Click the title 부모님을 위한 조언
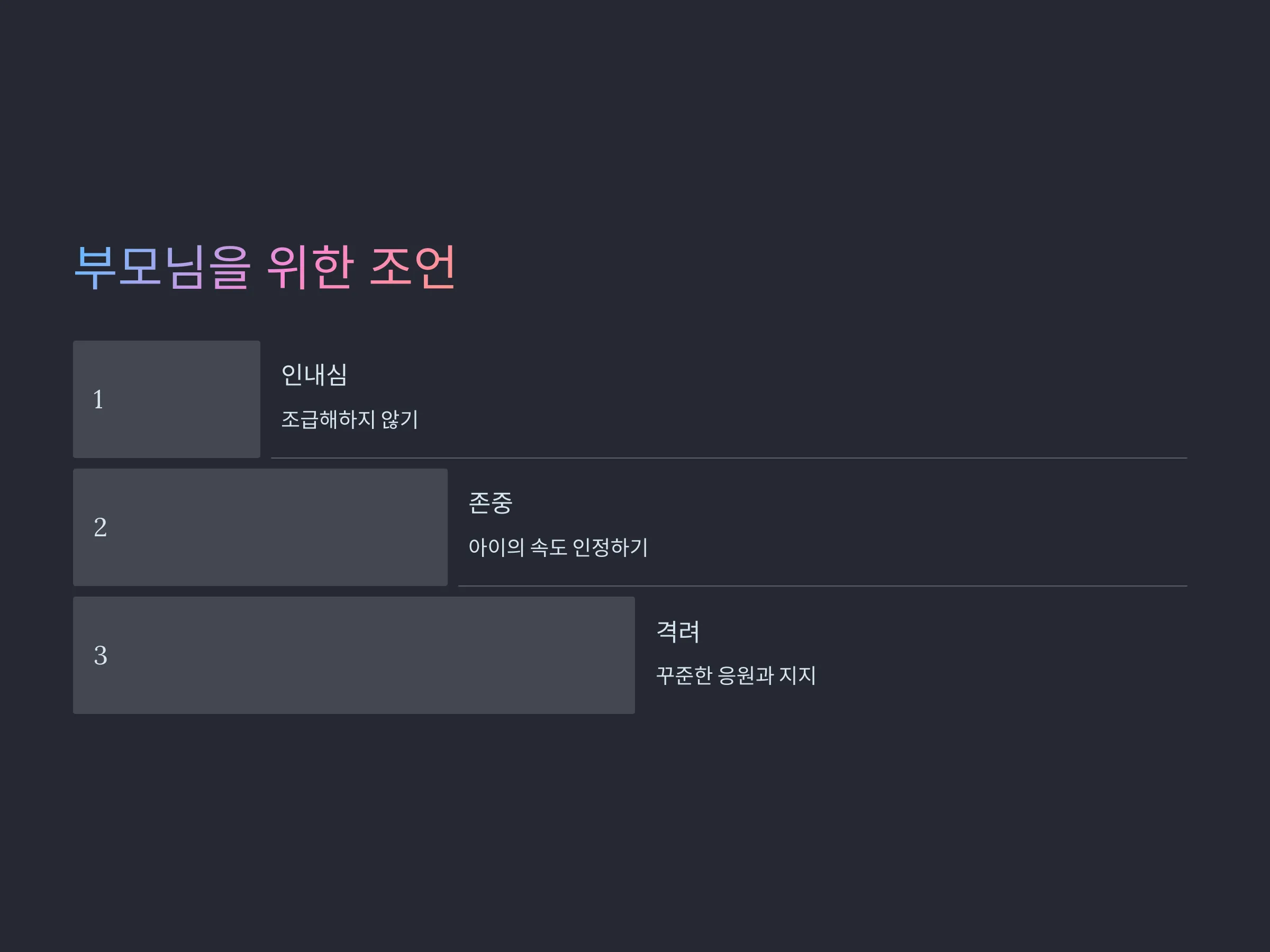The height and width of the screenshot is (952, 1270). click(x=265, y=268)
